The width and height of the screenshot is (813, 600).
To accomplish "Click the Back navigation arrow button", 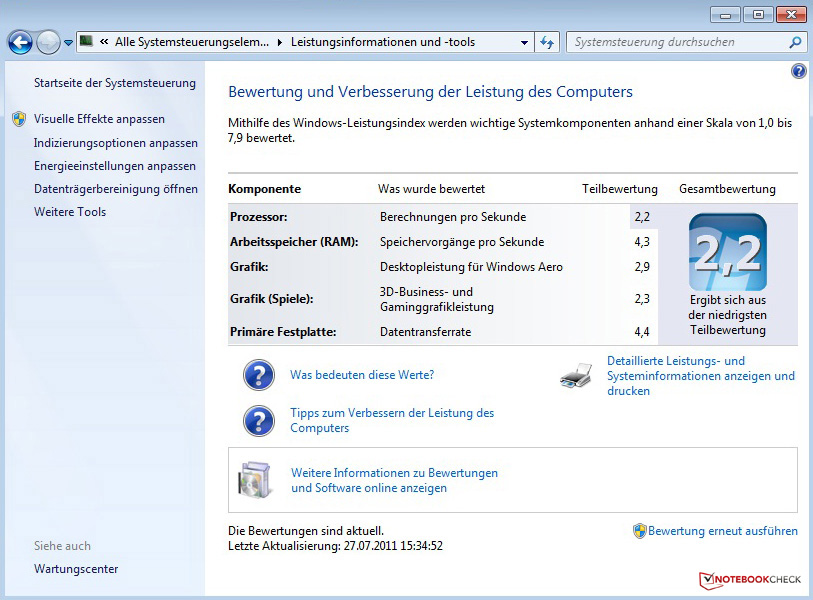I will [x=20, y=43].
